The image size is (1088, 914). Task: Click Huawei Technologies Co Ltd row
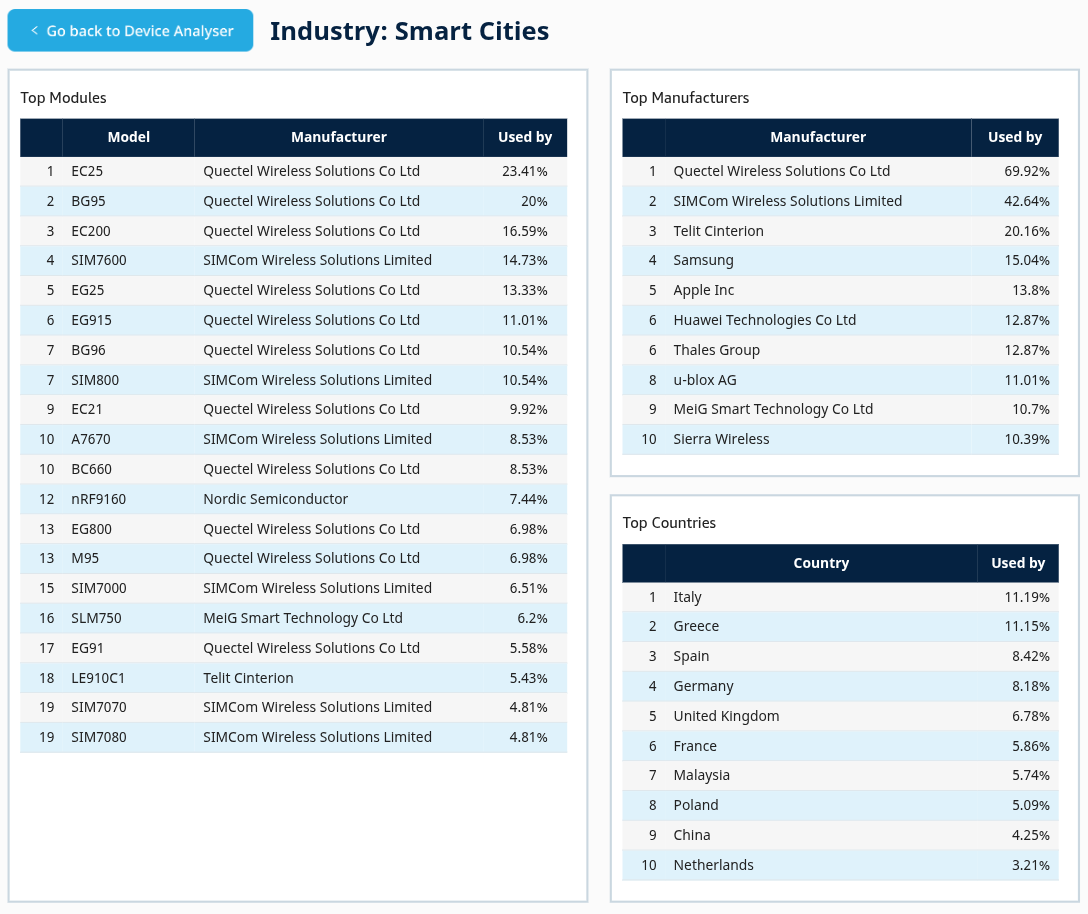point(840,320)
